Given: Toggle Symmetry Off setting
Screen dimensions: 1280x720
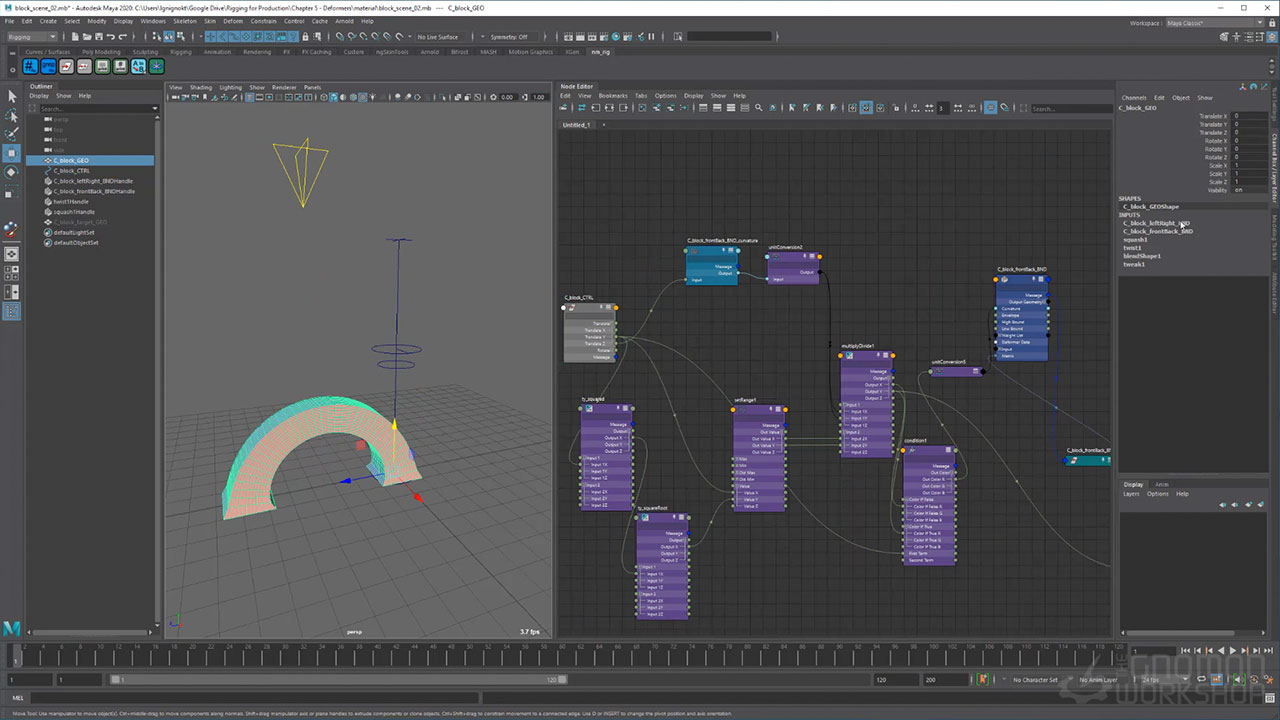Looking at the screenshot, I should (x=508, y=37).
